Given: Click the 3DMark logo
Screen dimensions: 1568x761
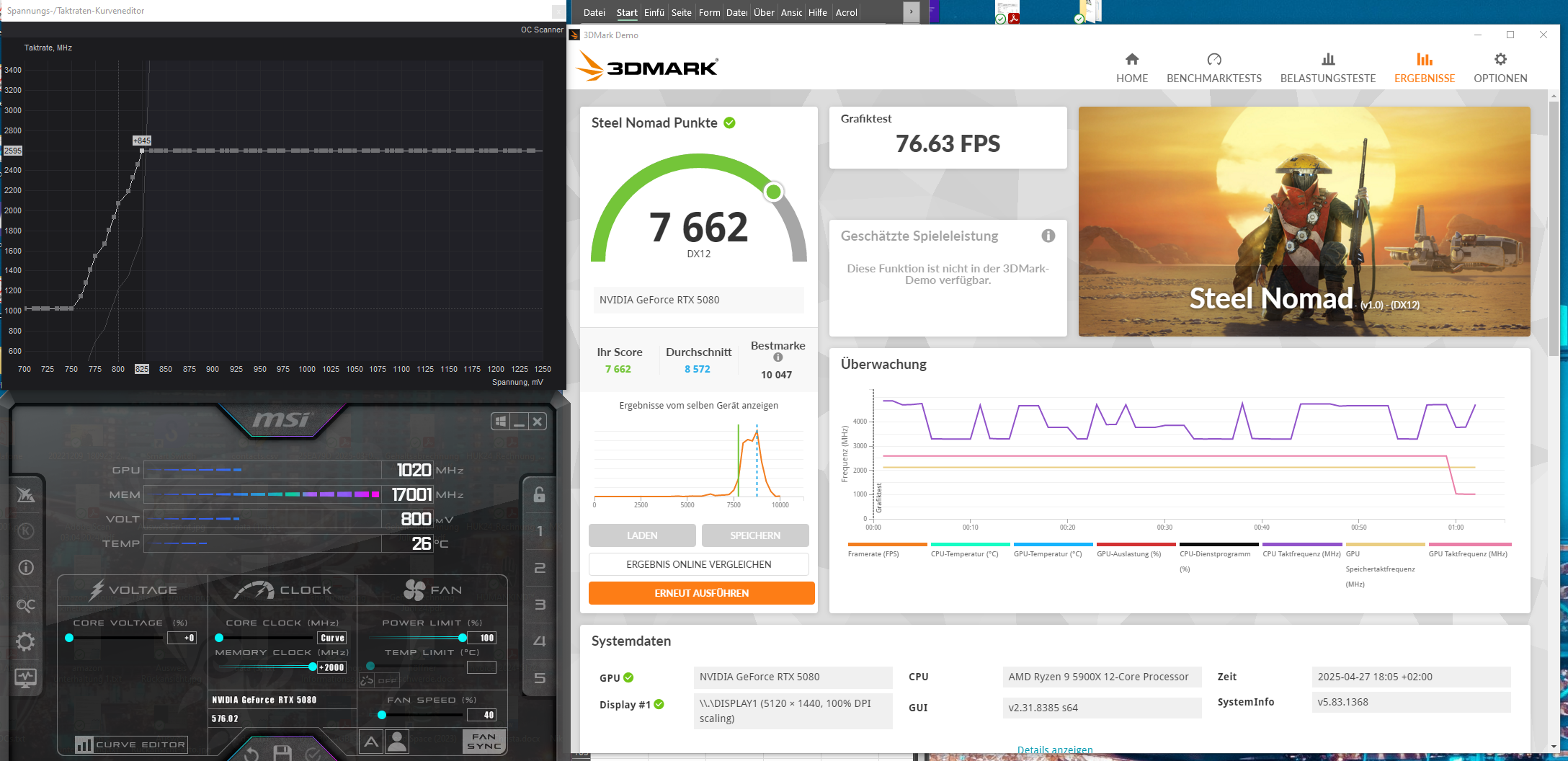Looking at the screenshot, I should (x=648, y=66).
